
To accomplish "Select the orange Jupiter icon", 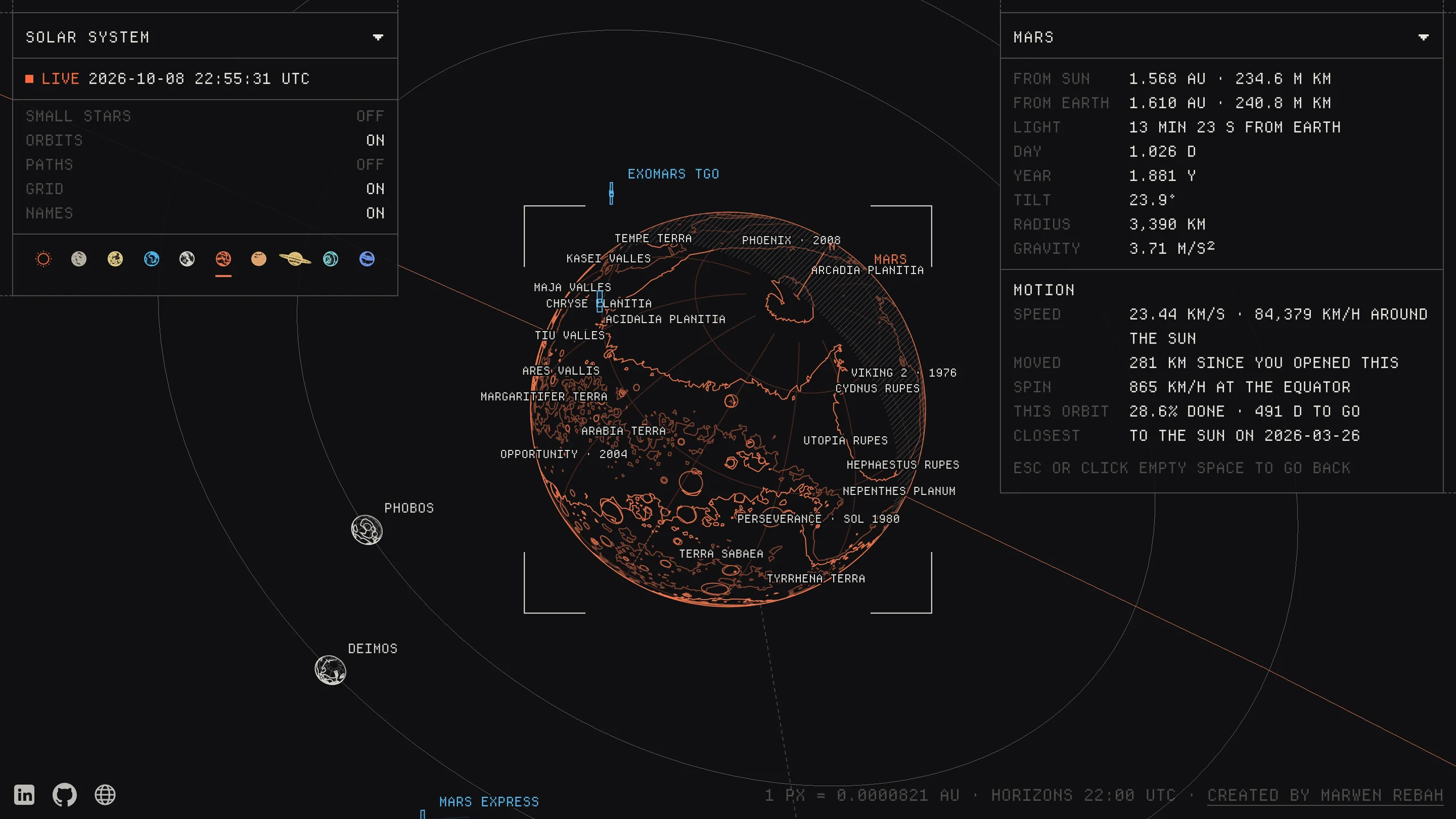I will click(x=259, y=259).
